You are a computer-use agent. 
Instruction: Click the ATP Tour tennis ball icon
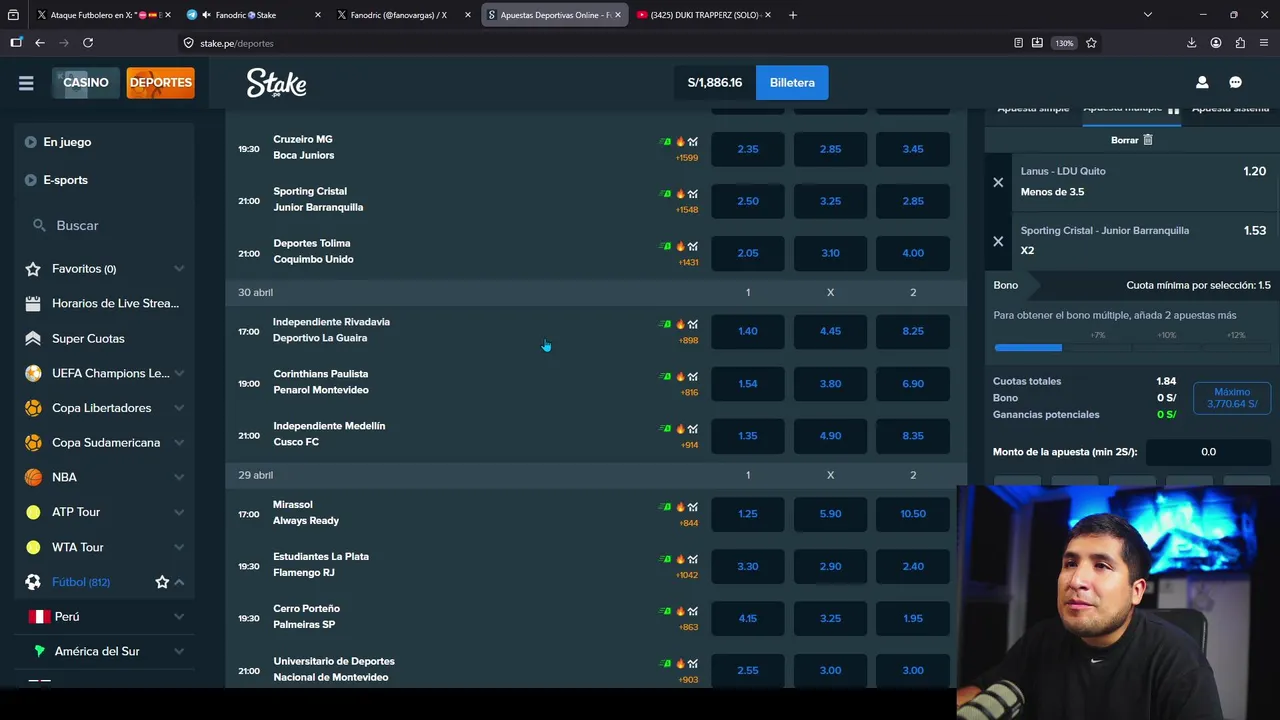[x=33, y=512]
